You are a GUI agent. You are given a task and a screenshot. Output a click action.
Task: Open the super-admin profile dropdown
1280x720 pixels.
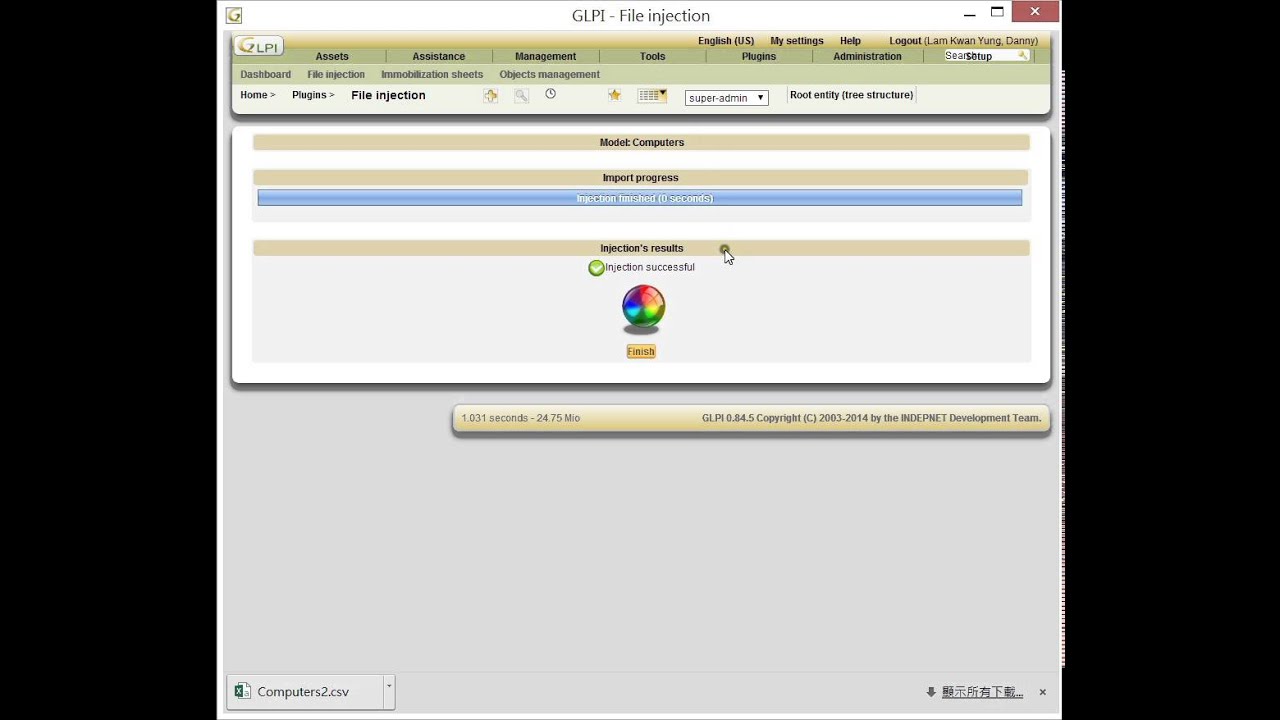coord(726,98)
